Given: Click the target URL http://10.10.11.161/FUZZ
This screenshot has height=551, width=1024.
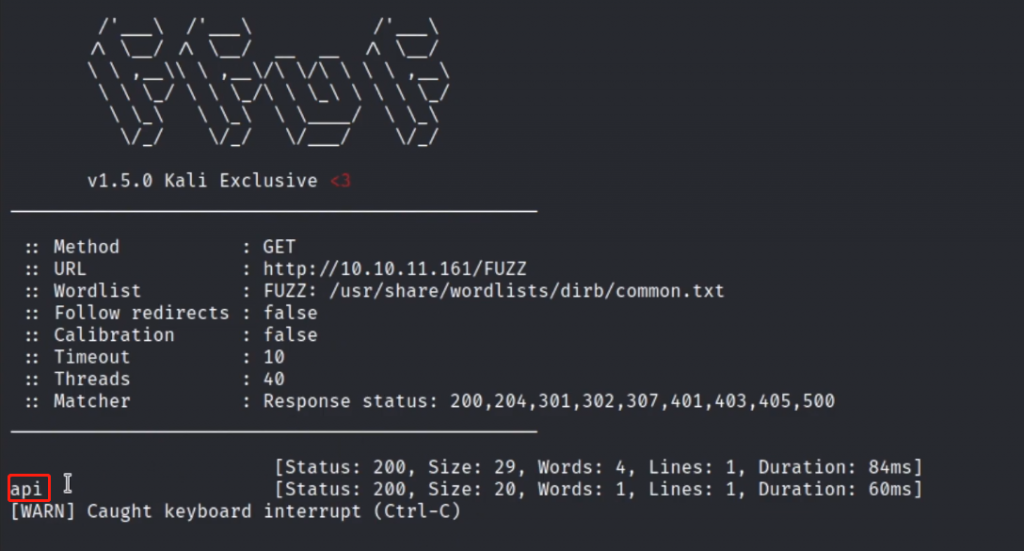Looking at the screenshot, I should click(x=394, y=269).
